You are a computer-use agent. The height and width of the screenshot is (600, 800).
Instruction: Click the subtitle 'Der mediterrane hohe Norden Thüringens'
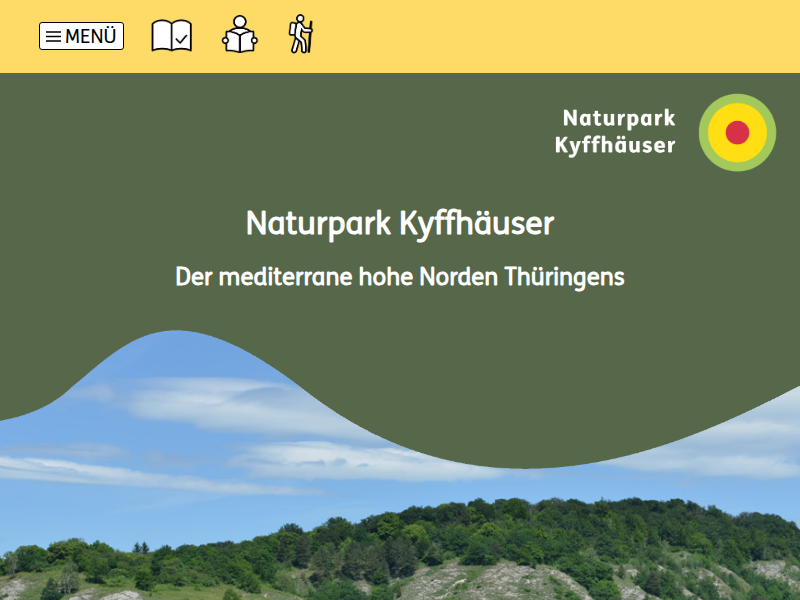coord(399,276)
